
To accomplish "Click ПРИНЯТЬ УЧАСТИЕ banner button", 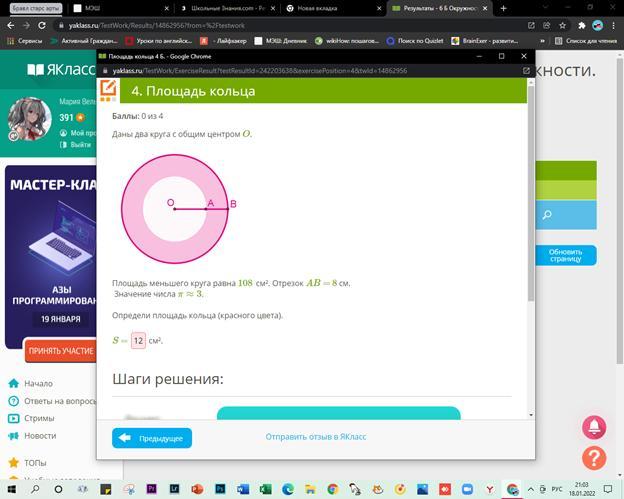I will [60, 351].
